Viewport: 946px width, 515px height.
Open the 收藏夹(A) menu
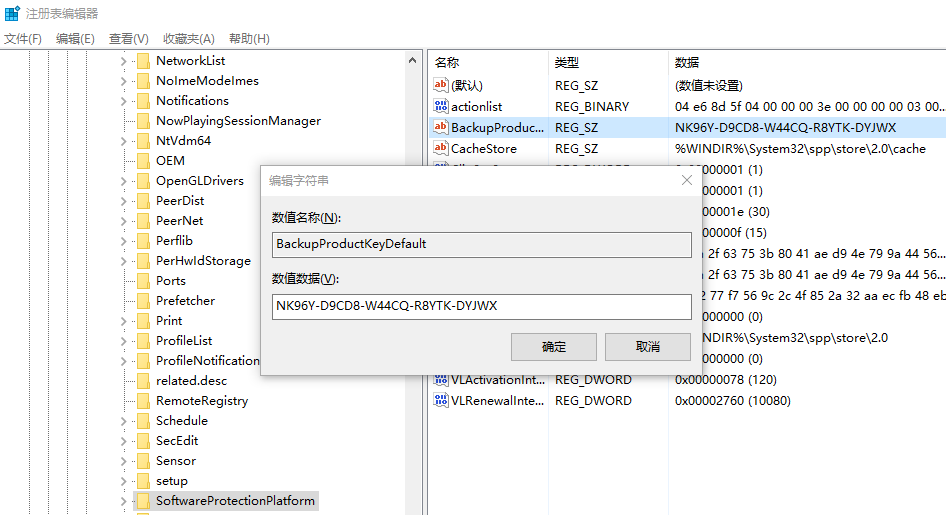(189, 39)
